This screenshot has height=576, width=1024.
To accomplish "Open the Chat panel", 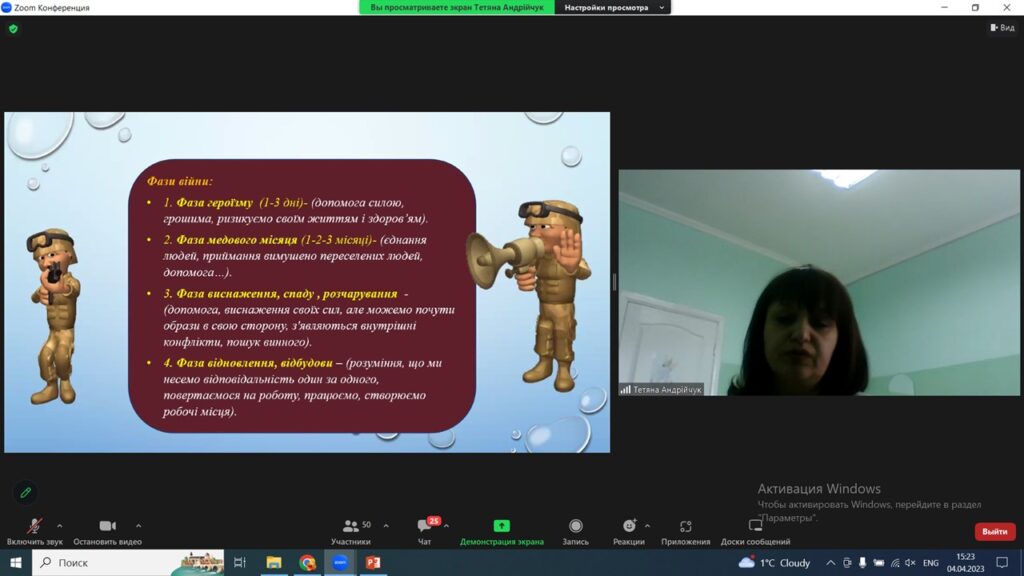I will point(425,528).
